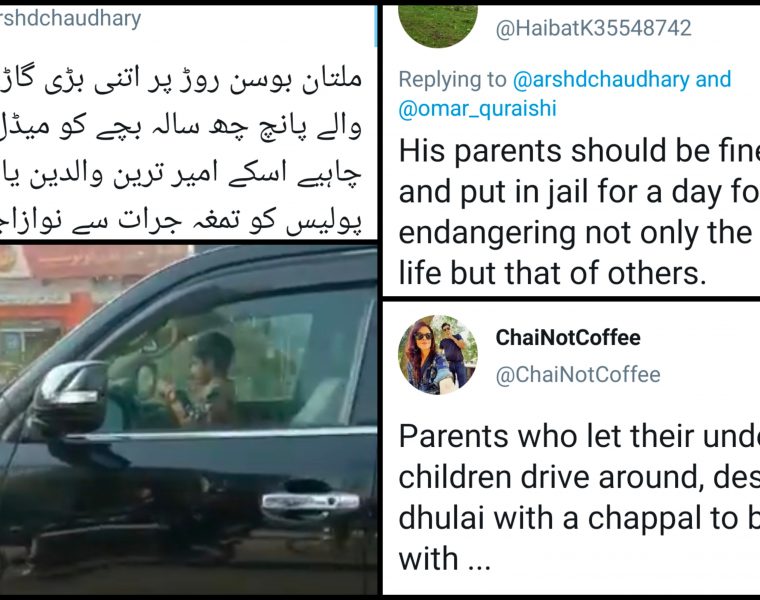Click the @HaibatK35548742 handle
Image resolution: width=760 pixels, height=600 pixels.
(593, 28)
